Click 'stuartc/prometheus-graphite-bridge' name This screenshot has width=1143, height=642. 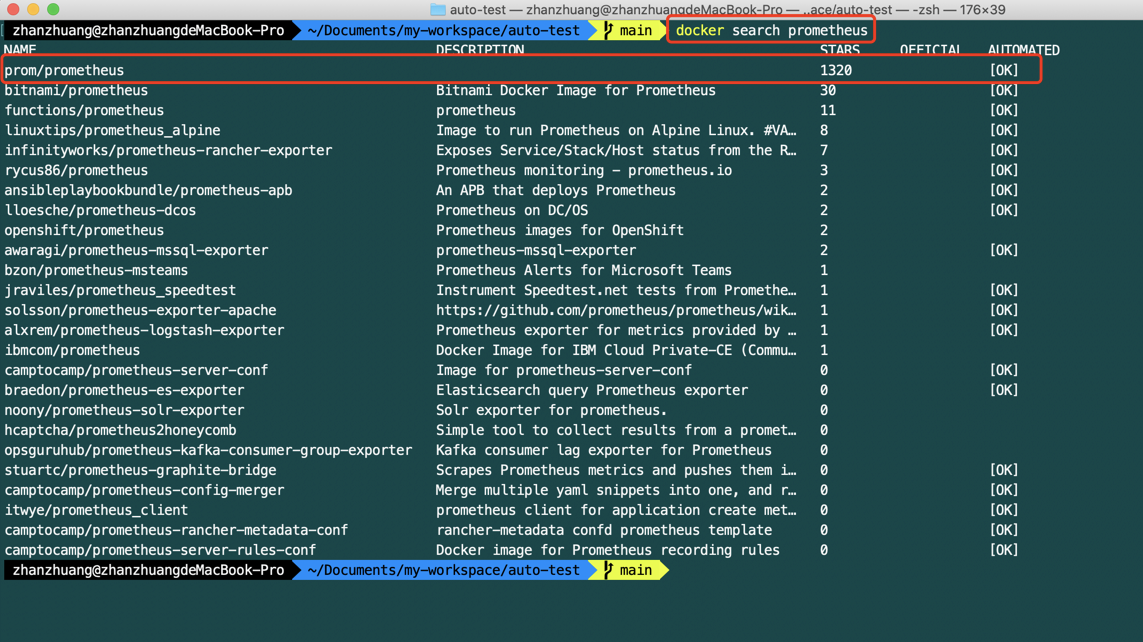tap(140, 471)
